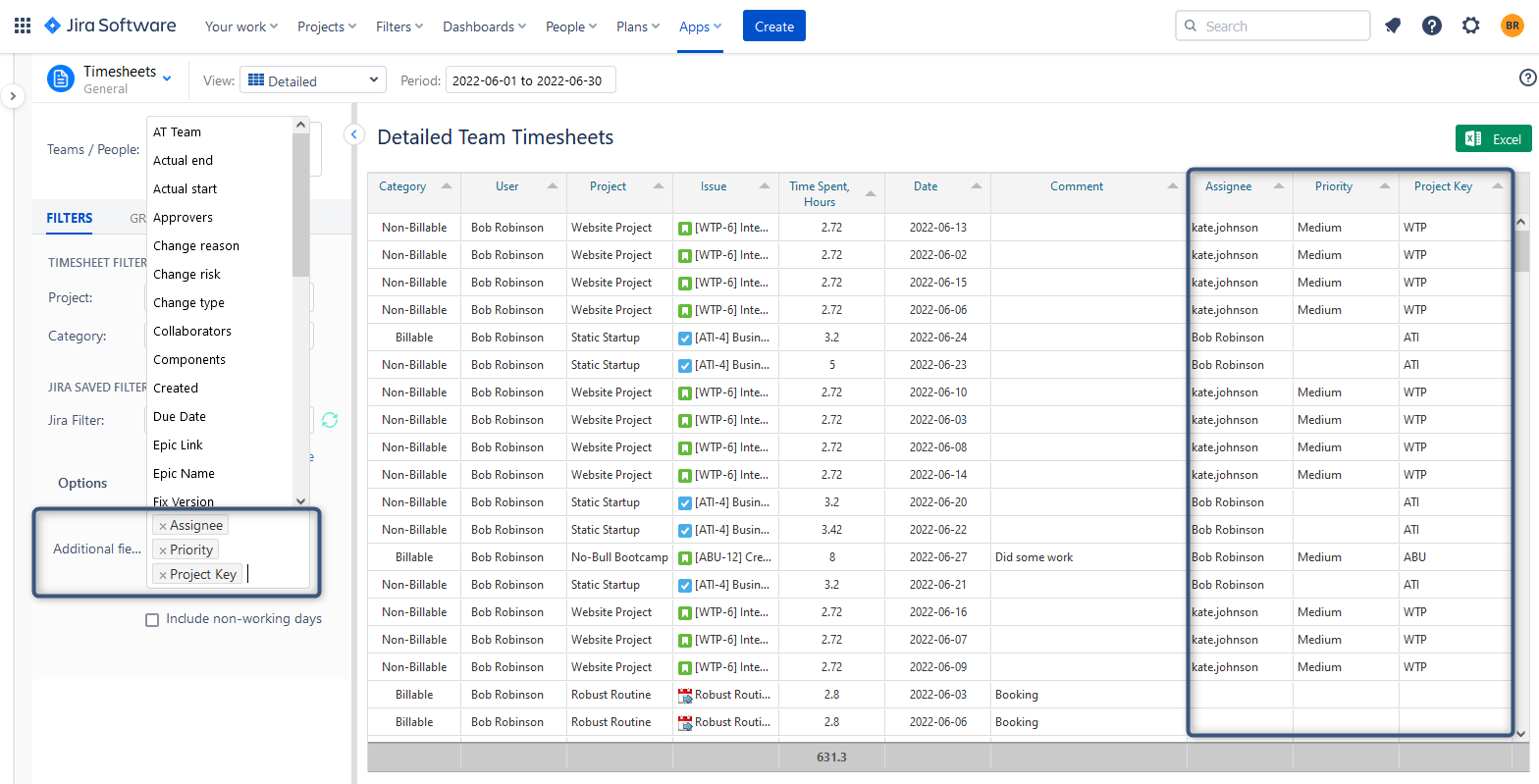Click the Timesheets document icon

pos(61,79)
